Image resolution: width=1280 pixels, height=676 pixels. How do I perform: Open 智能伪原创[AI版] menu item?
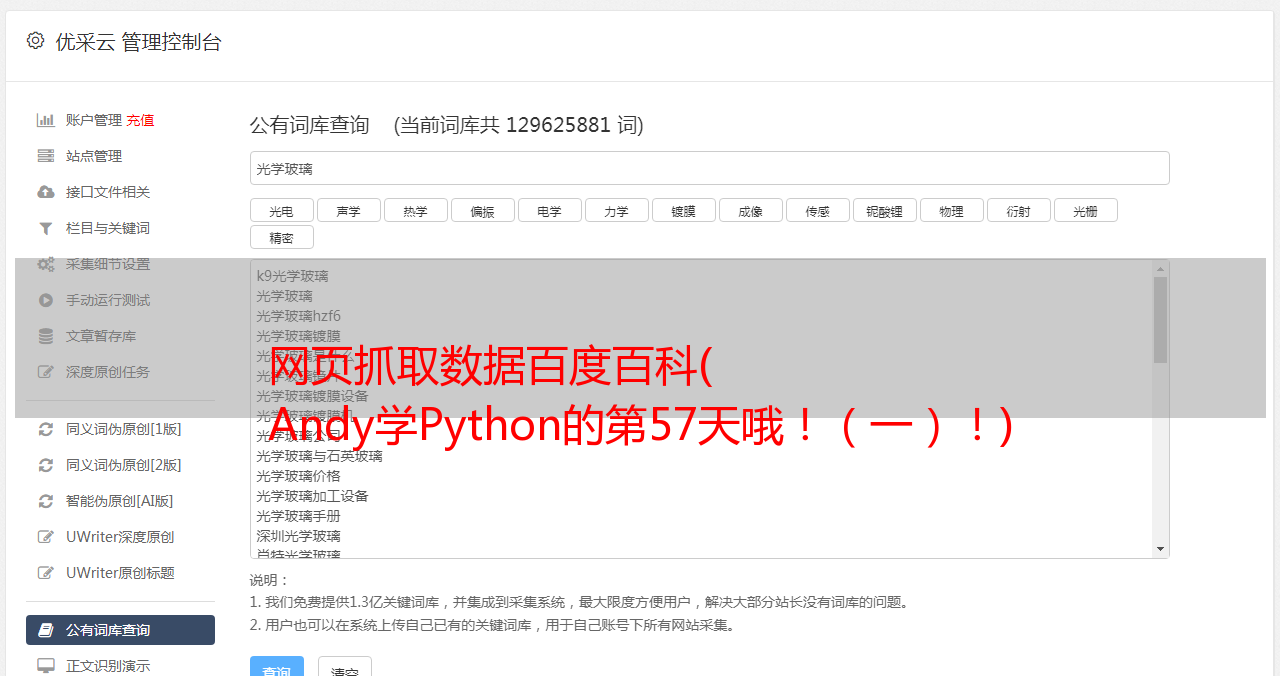(x=120, y=501)
